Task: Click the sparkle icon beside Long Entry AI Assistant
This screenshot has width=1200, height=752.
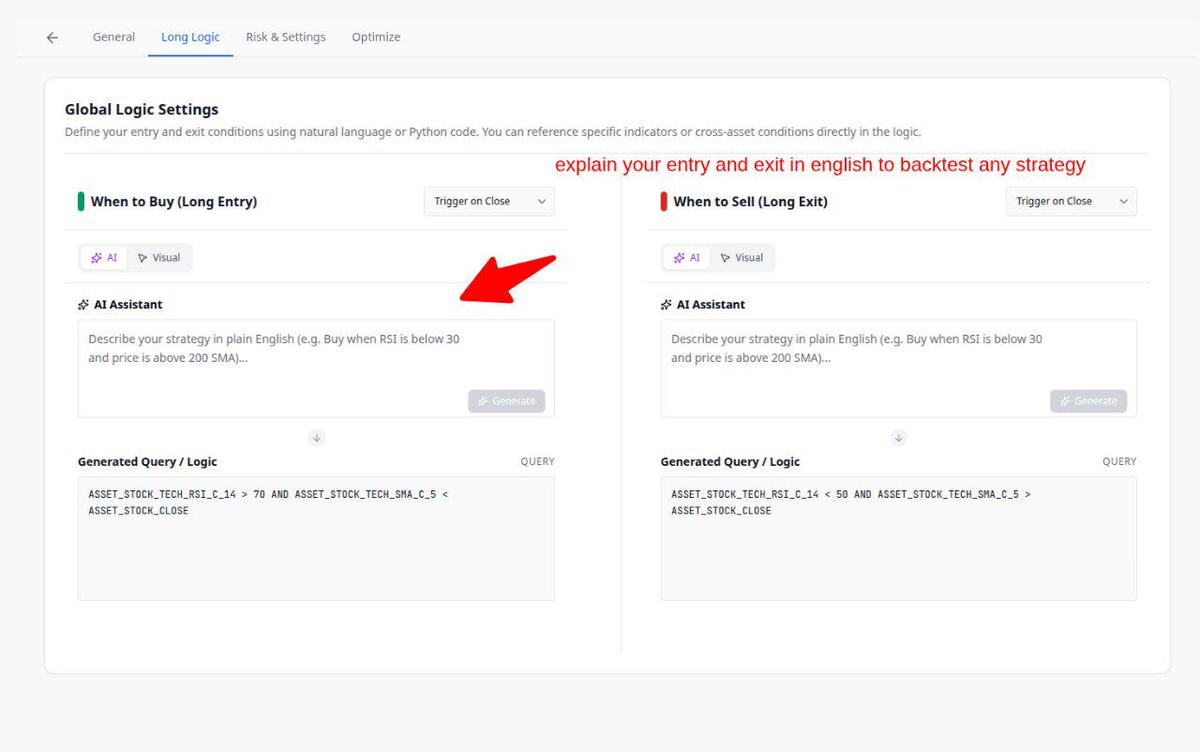Action: coord(84,305)
